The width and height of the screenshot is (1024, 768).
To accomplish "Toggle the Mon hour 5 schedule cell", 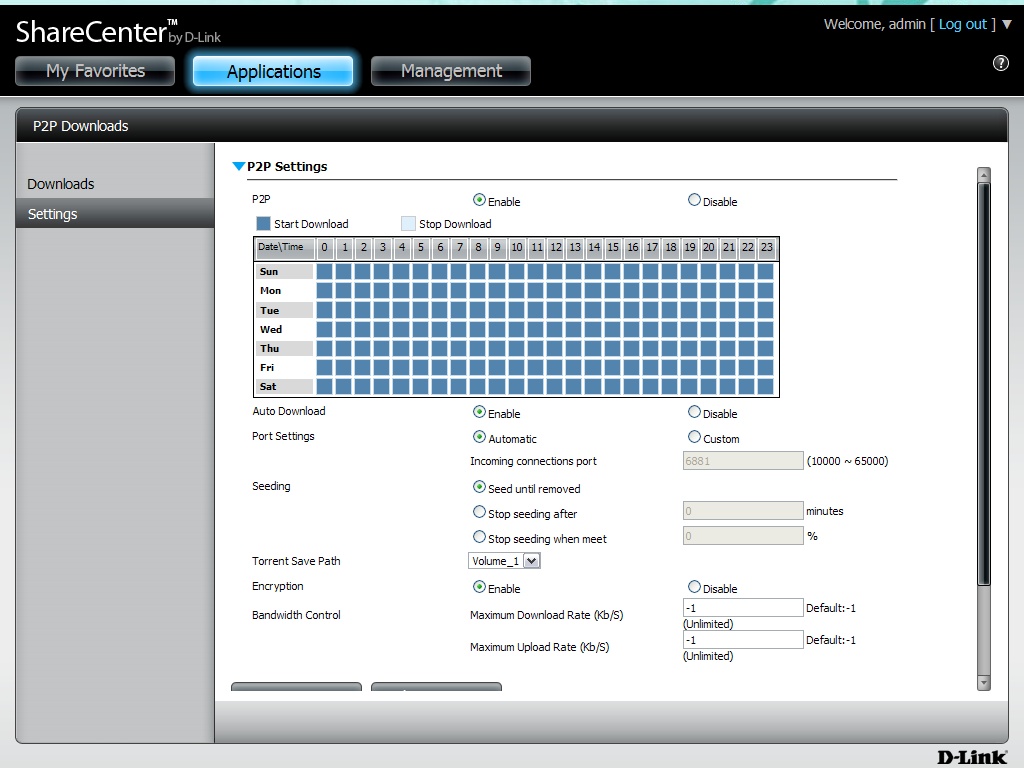I will click(421, 291).
